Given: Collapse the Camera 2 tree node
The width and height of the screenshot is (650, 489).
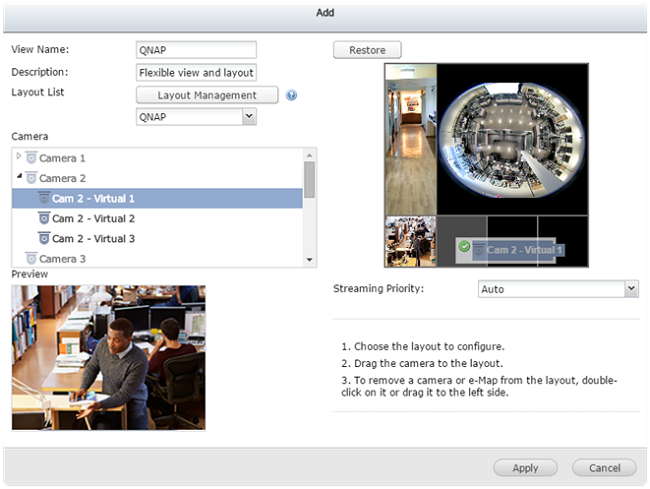Looking at the screenshot, I should point(19,177).
